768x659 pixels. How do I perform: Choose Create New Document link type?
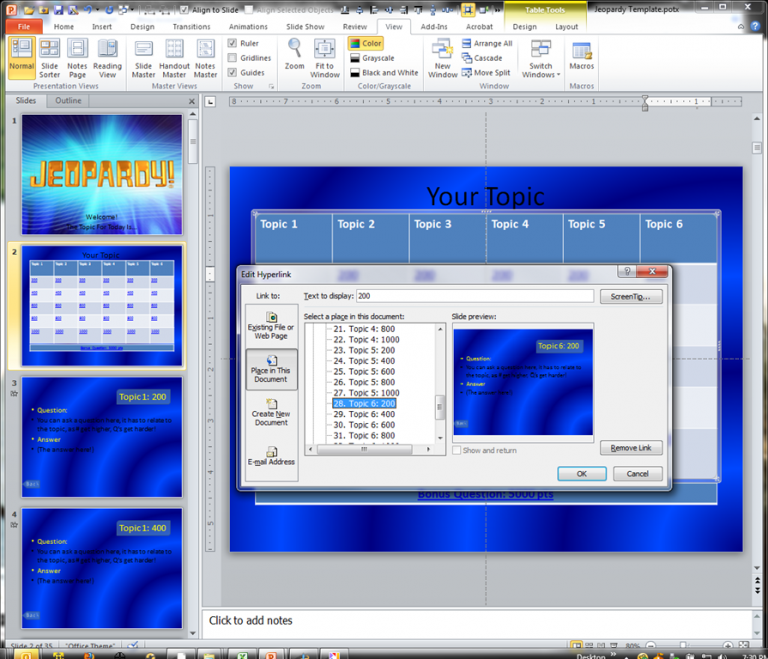pos(271,413)
